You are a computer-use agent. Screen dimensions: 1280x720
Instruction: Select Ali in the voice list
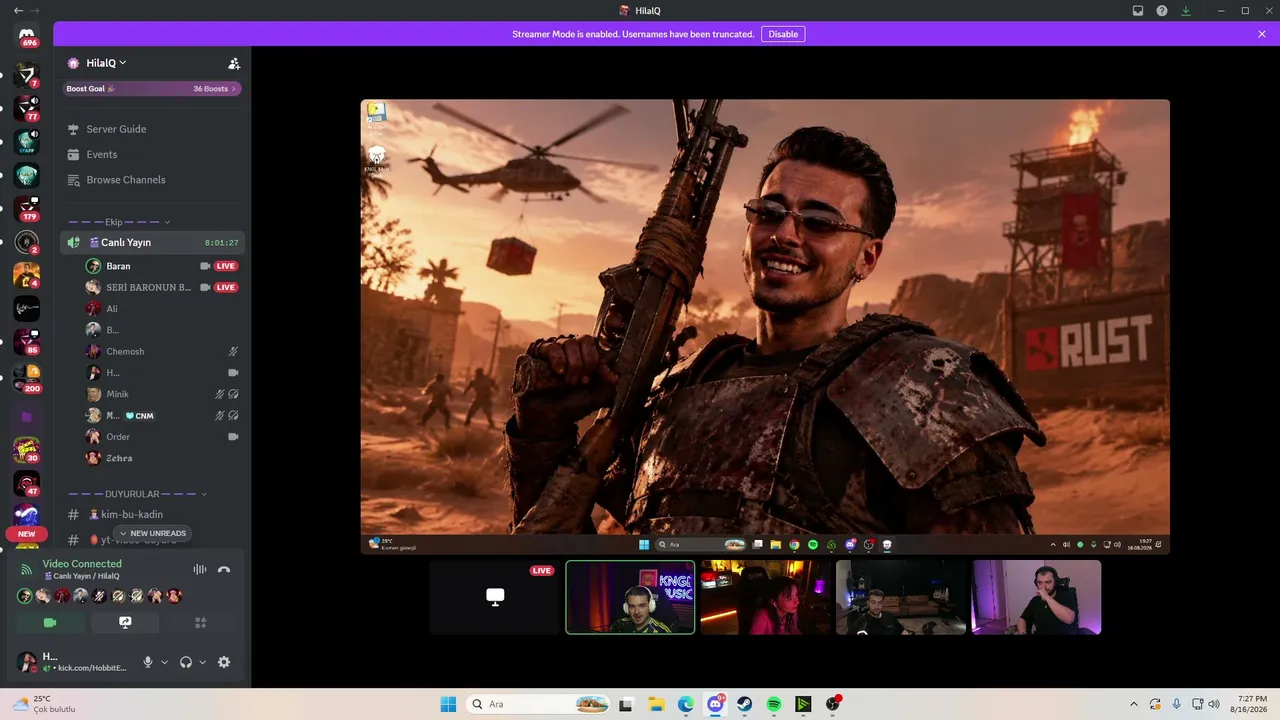pos(163,309)
